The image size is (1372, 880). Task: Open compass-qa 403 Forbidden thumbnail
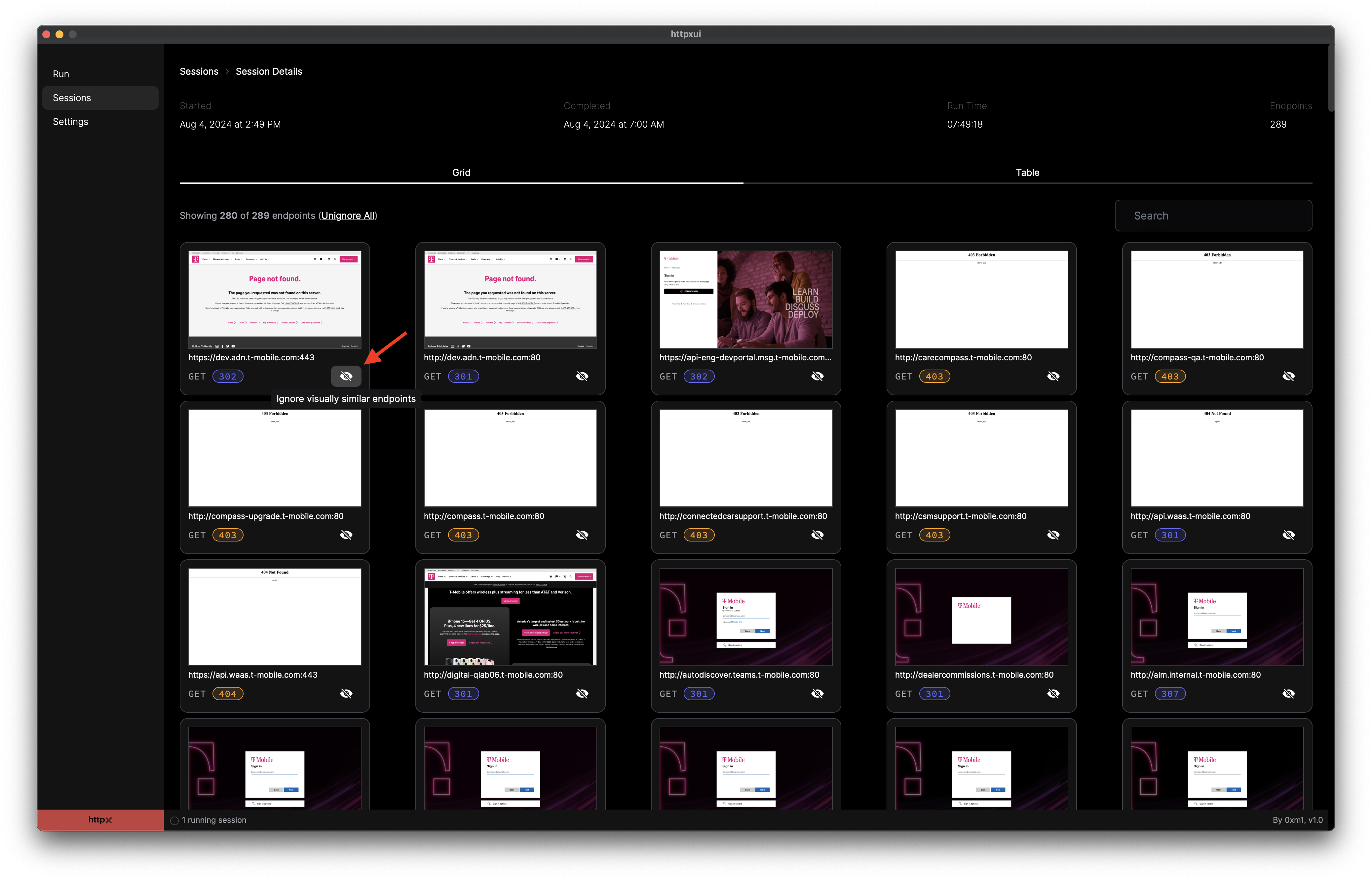[x=1217, y=300]
